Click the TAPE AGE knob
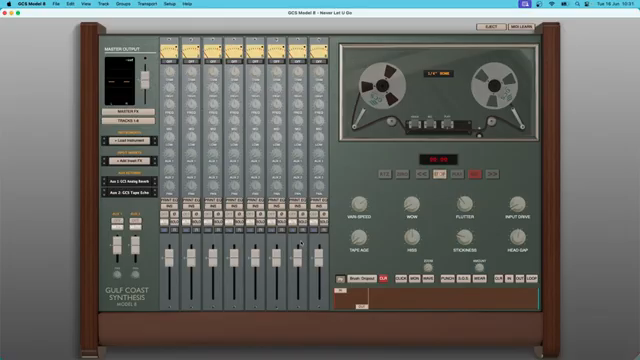This screenshot has height=360, width=640. coord(359,237)
